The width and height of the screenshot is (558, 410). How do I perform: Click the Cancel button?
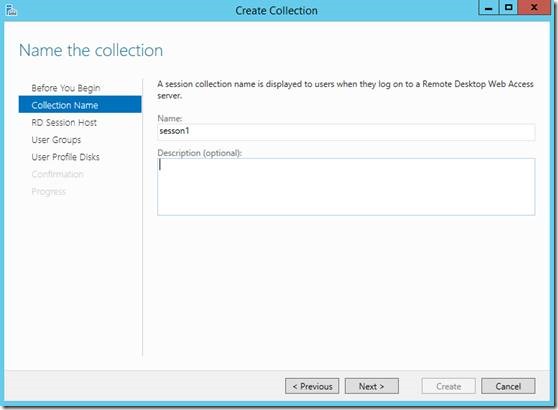tap(508, 386)
